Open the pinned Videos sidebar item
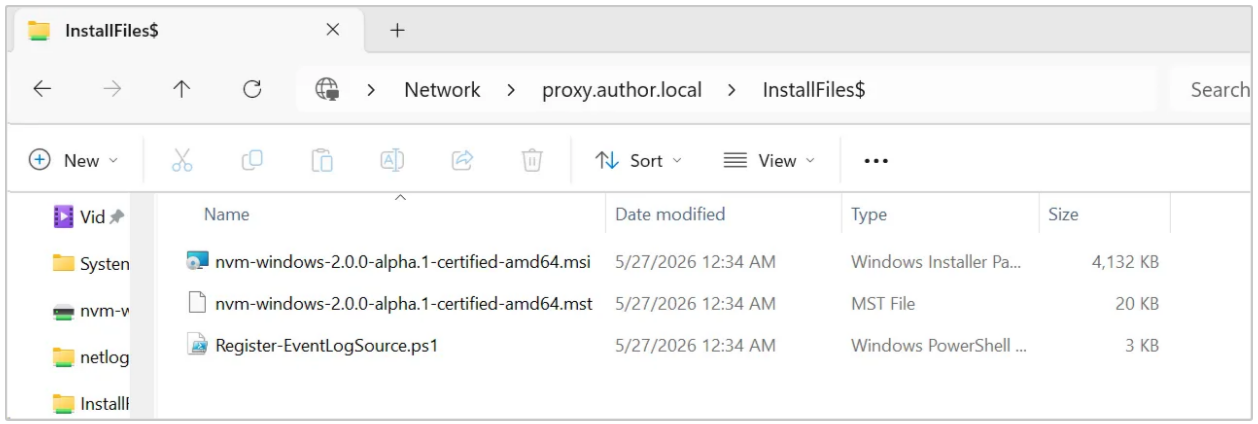This screenshot has height=424, width=1258. [91, 216]
